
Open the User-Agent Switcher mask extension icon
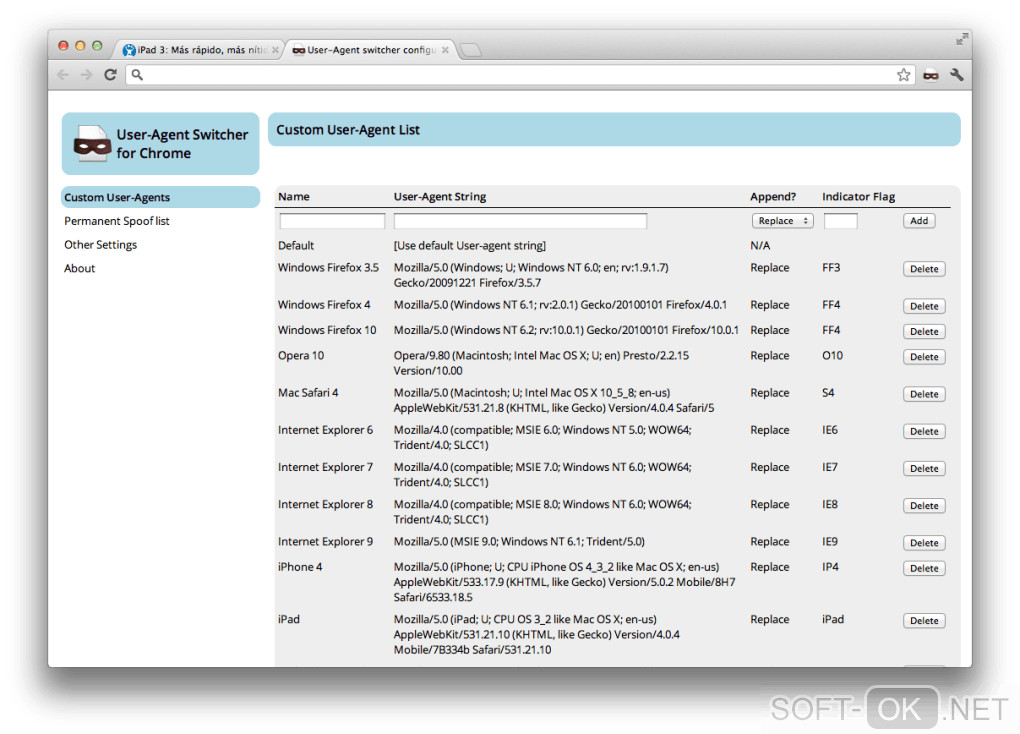[x=931, y=75]
